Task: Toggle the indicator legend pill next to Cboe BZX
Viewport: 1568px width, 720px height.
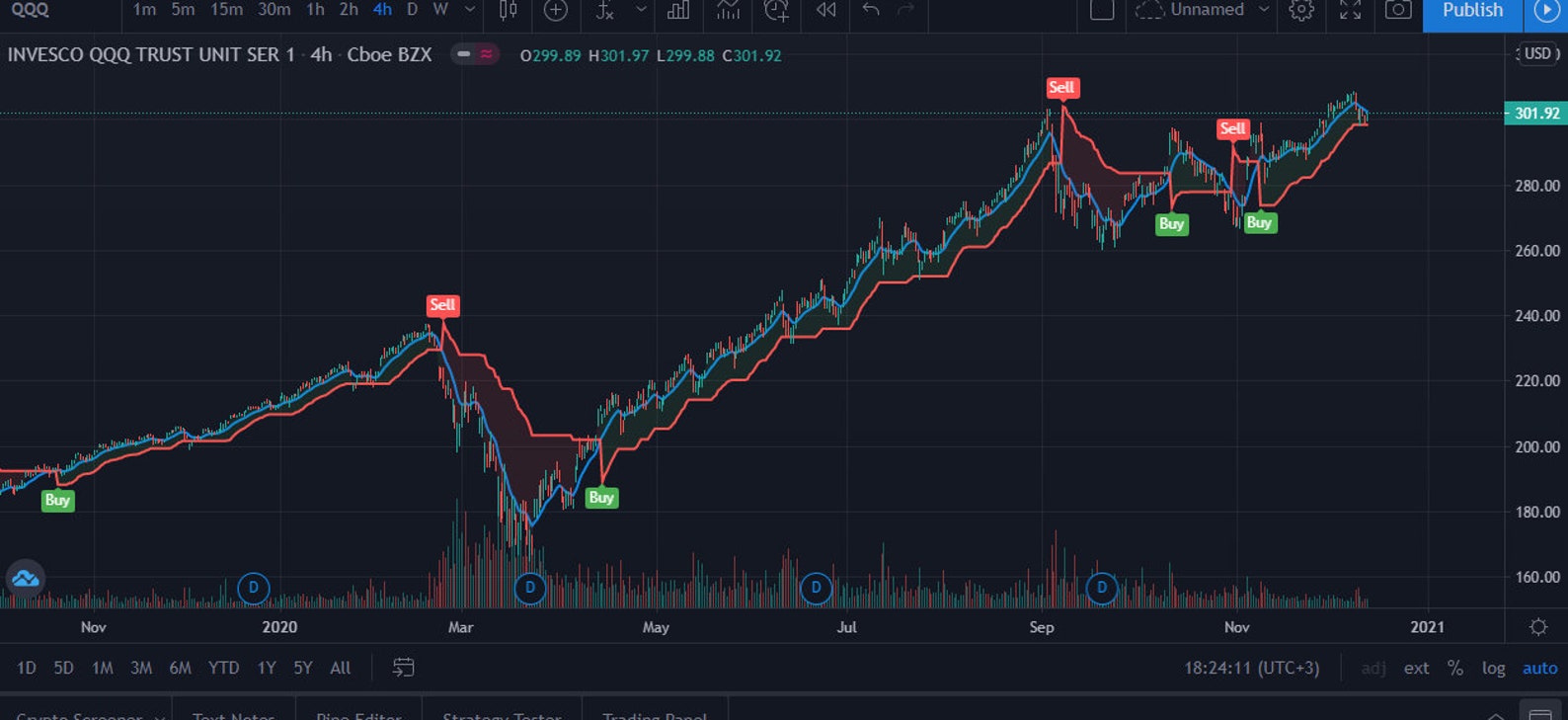Action: [x=475, y=54]
